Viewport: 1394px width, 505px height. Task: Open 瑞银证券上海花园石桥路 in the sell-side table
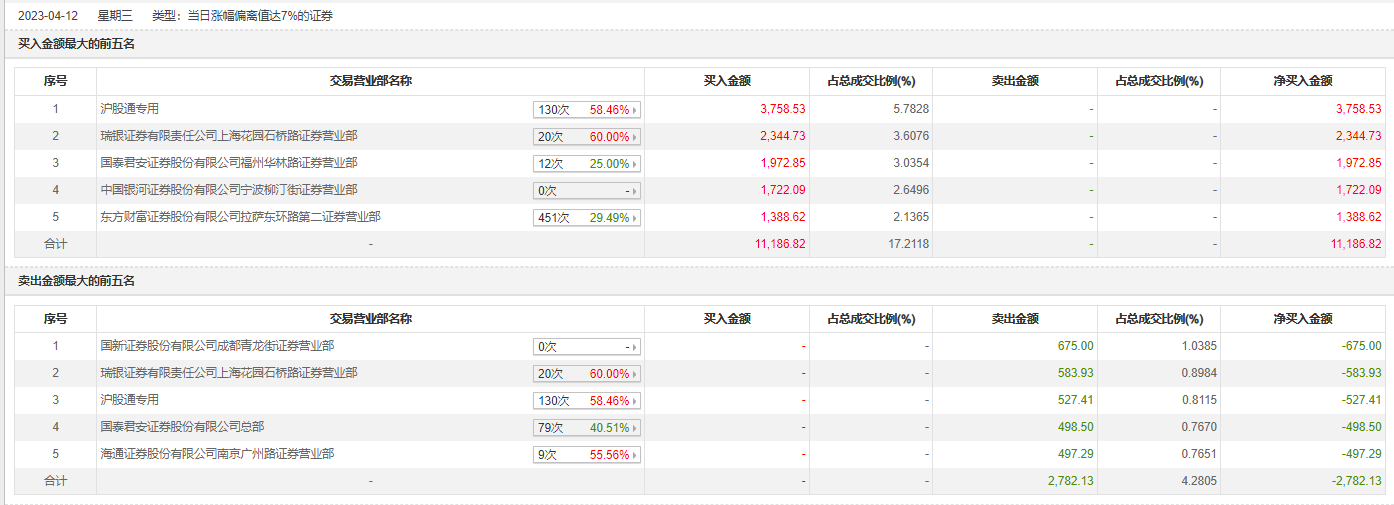coord(229,373)
